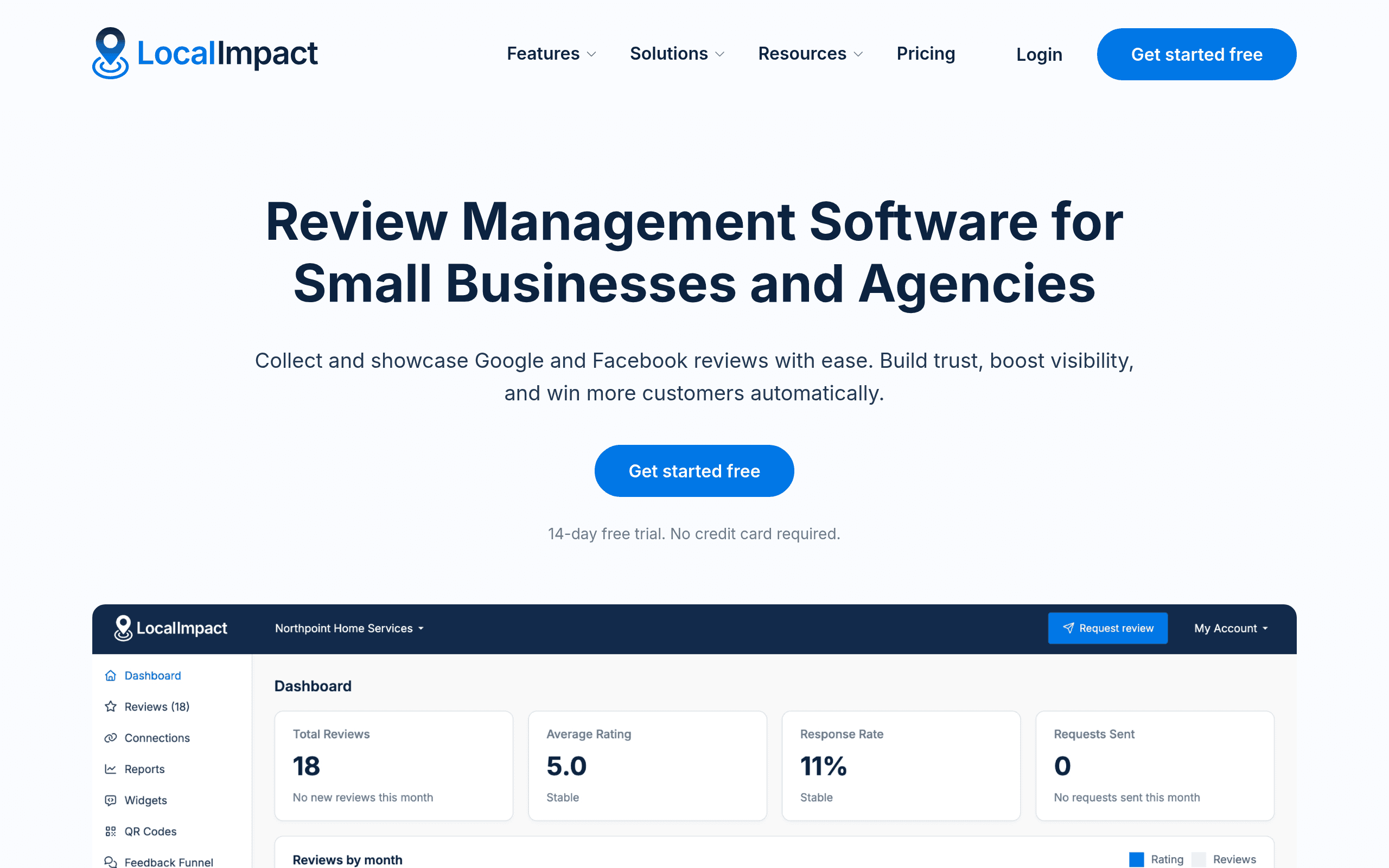Viewport: 1389px width, 868px height.
Task: Open the Features menu
Action: pyautogui.click(x=552, y=53)
